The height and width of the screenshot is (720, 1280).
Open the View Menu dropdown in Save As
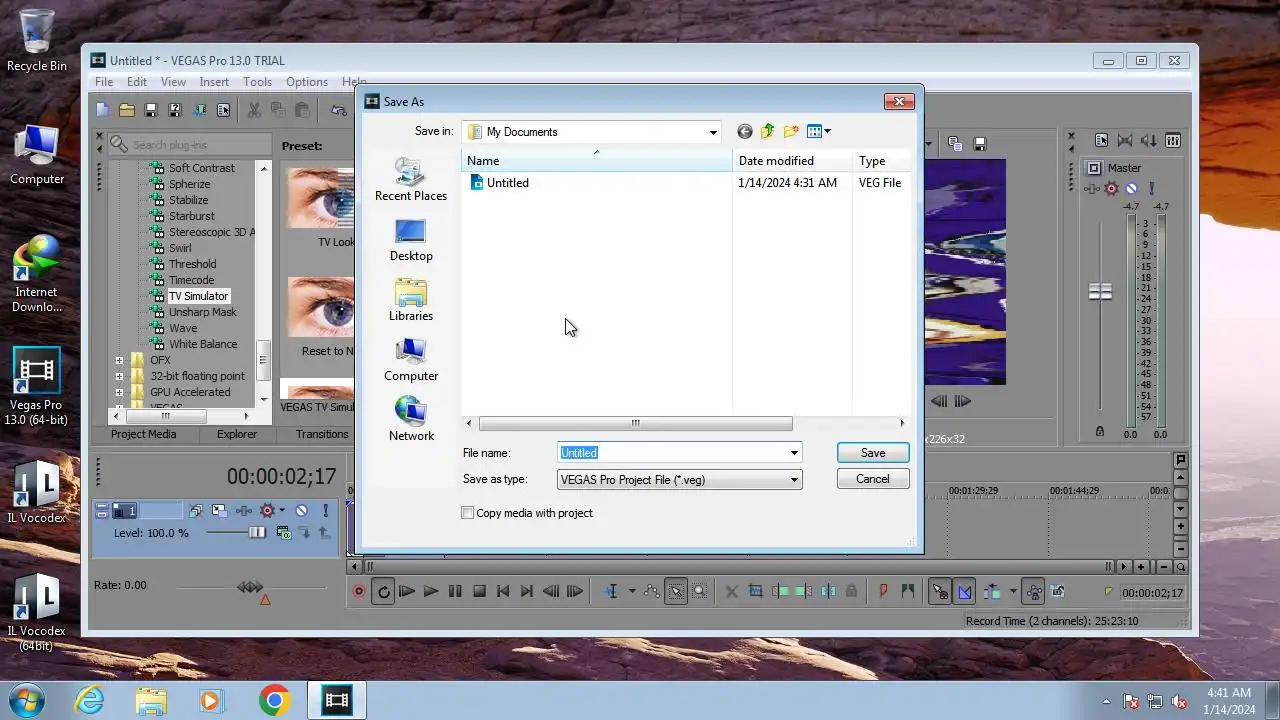(x=819, y=131)
